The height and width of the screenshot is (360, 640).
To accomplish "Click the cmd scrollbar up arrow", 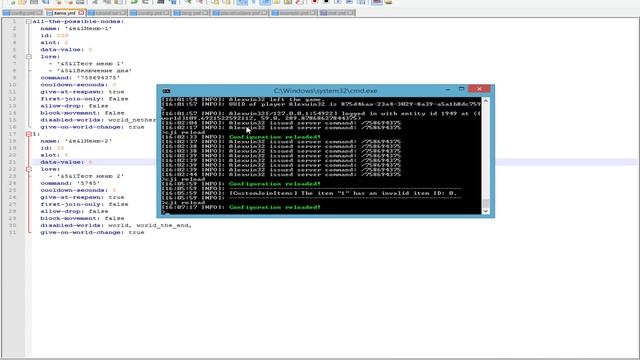I will pyautogui.click(x=485, y=100).
